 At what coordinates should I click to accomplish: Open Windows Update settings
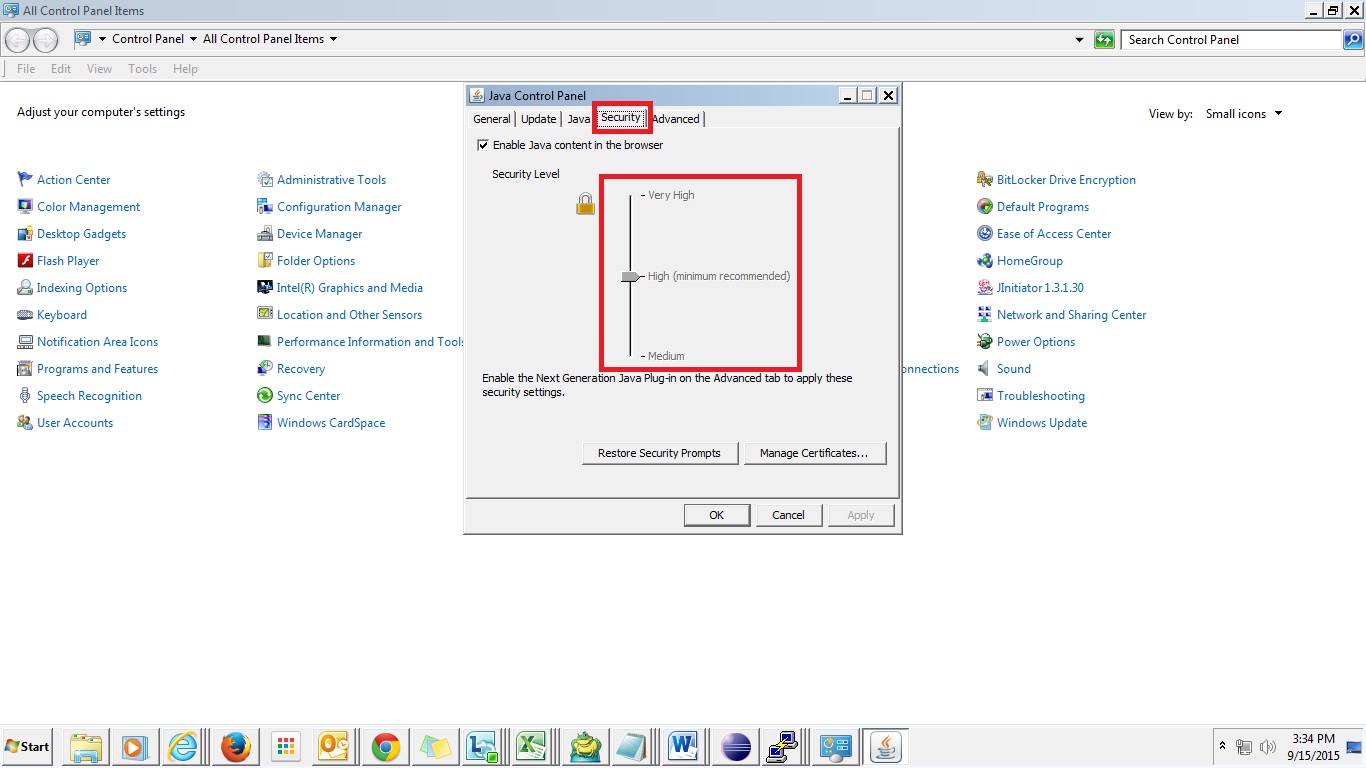click(x=1040, y=422)
